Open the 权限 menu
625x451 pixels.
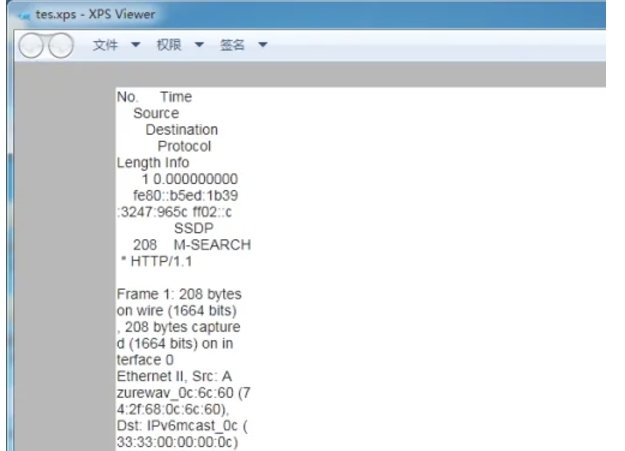pyautogui.click(x=169, y=45)
